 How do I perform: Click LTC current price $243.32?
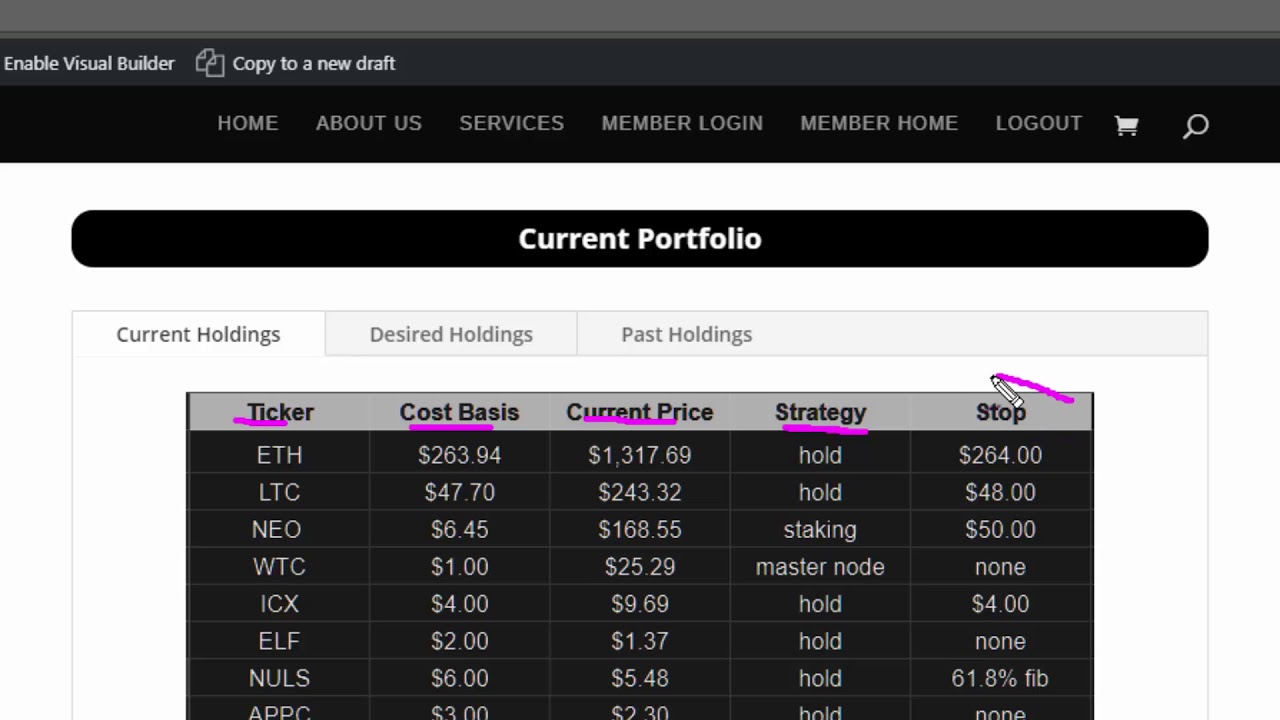click(640, 492)
